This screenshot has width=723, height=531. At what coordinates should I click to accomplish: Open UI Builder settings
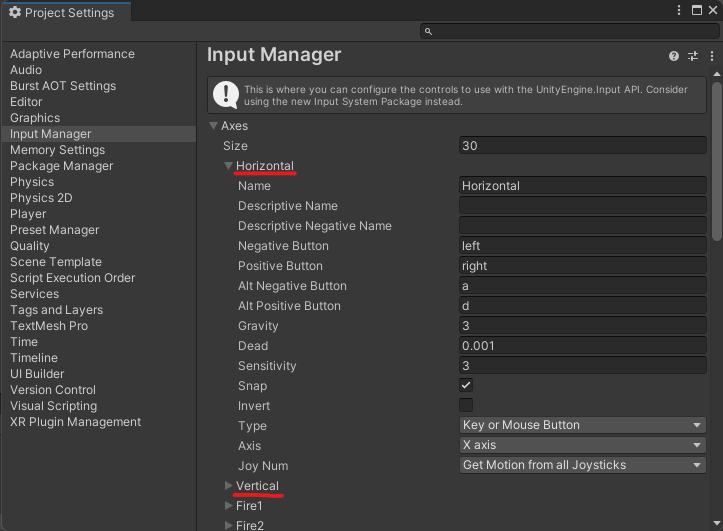pos(37,374)
